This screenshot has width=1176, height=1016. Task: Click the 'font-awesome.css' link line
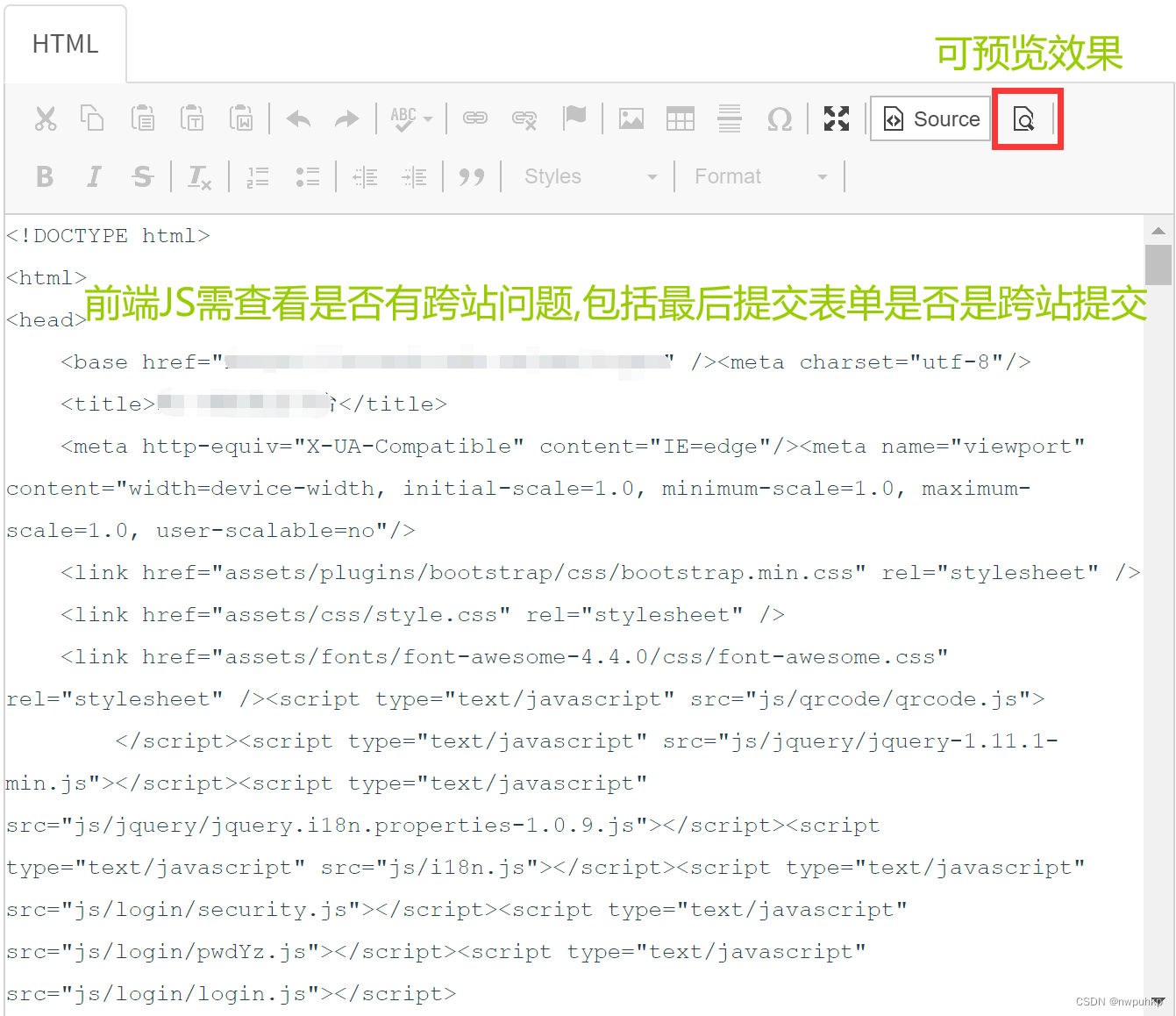504,657
